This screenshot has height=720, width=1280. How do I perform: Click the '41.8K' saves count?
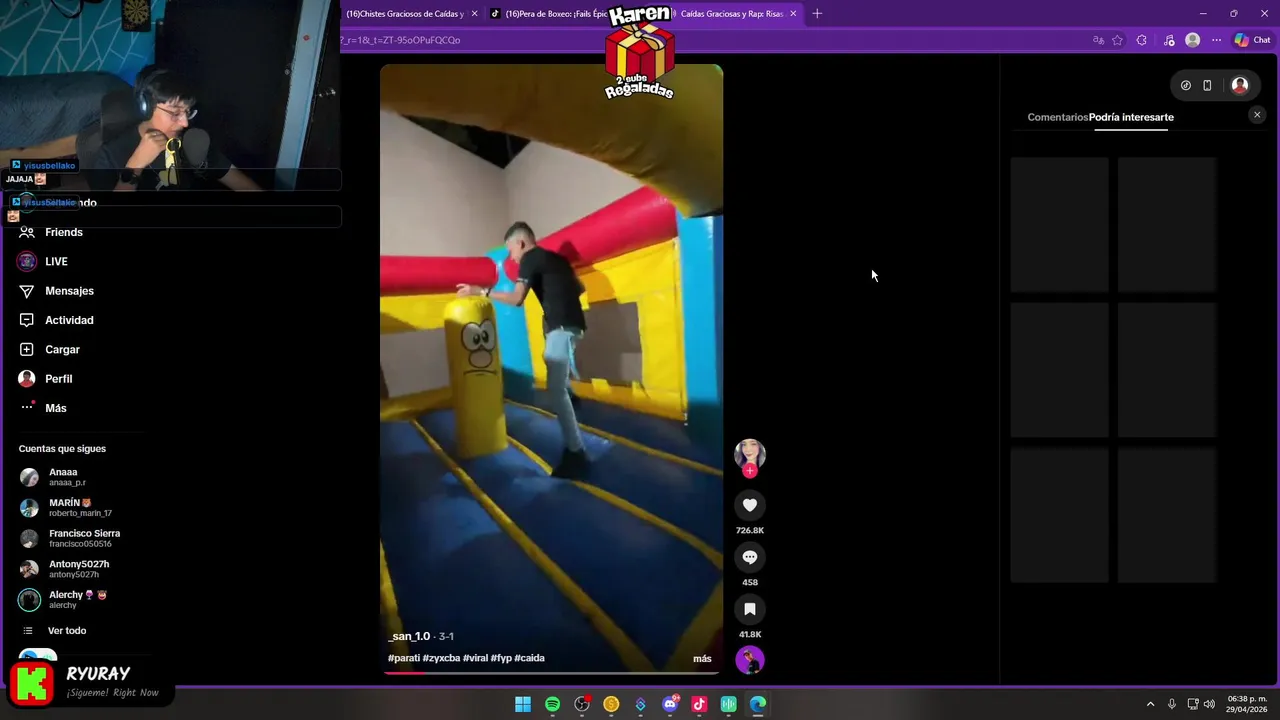point(750,635)
